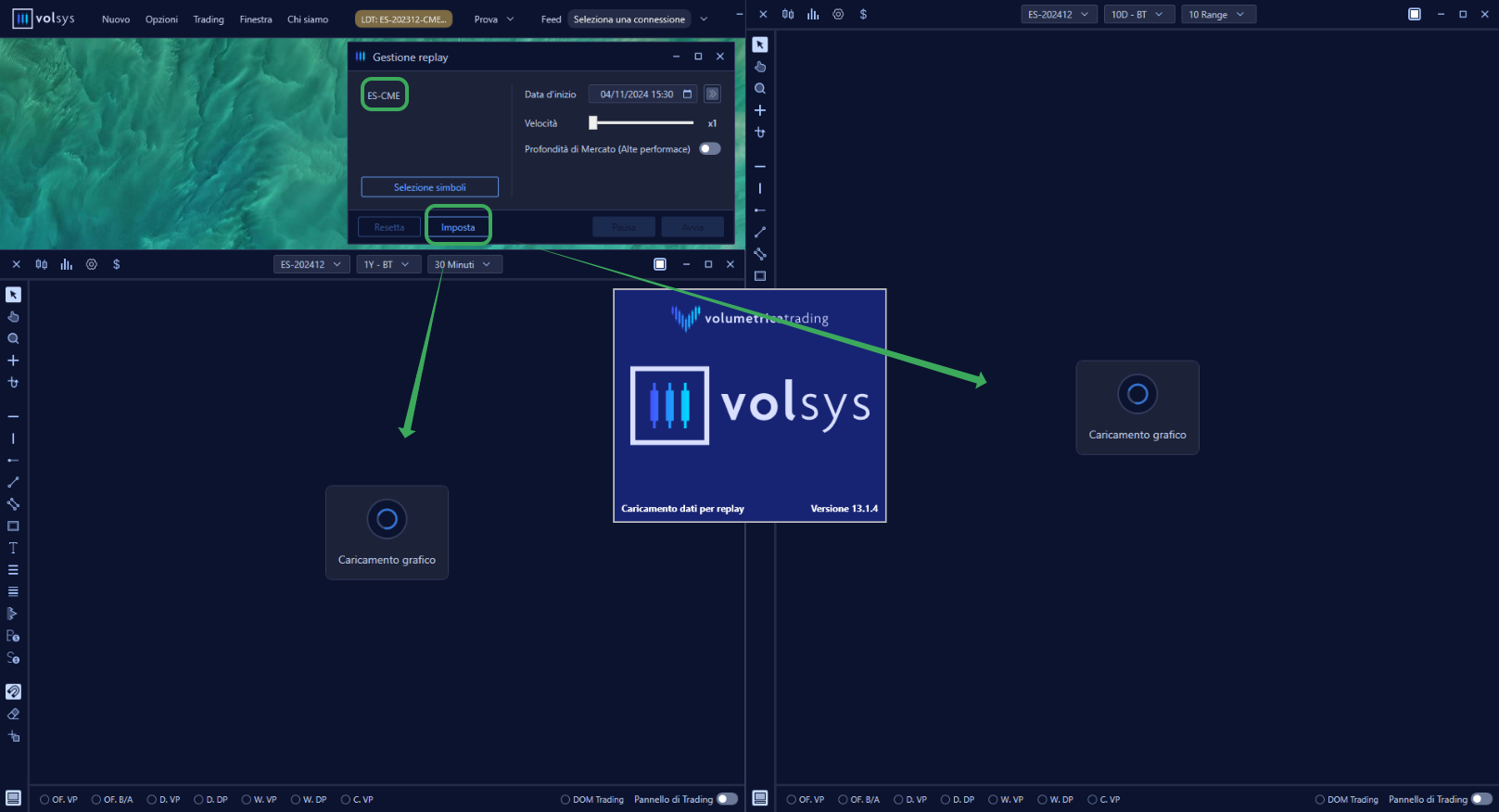
Task: Click fast-forward button next to start date
Action: tap(712, 94)
